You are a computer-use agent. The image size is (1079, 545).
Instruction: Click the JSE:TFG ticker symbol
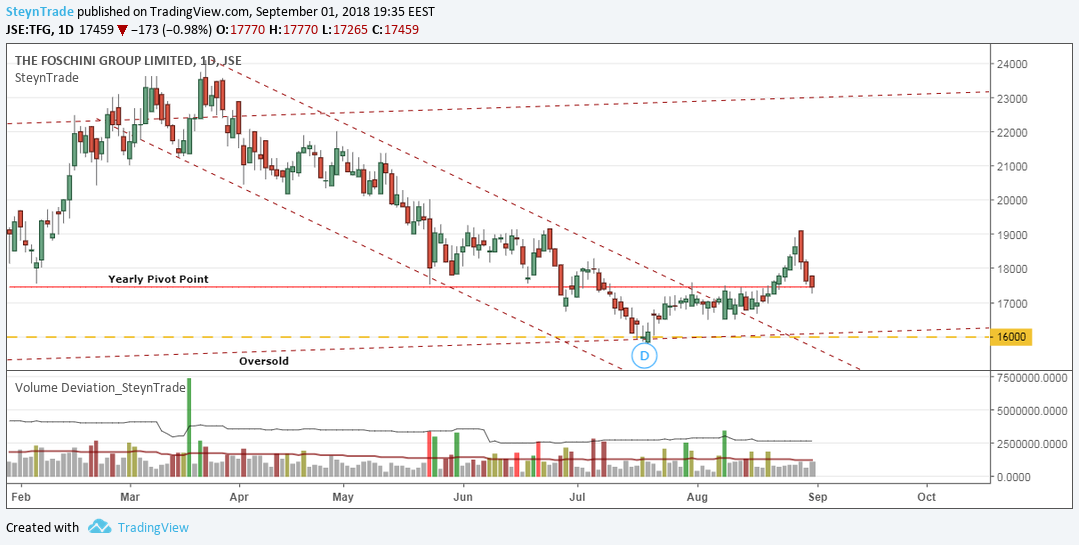coord(31,30)
